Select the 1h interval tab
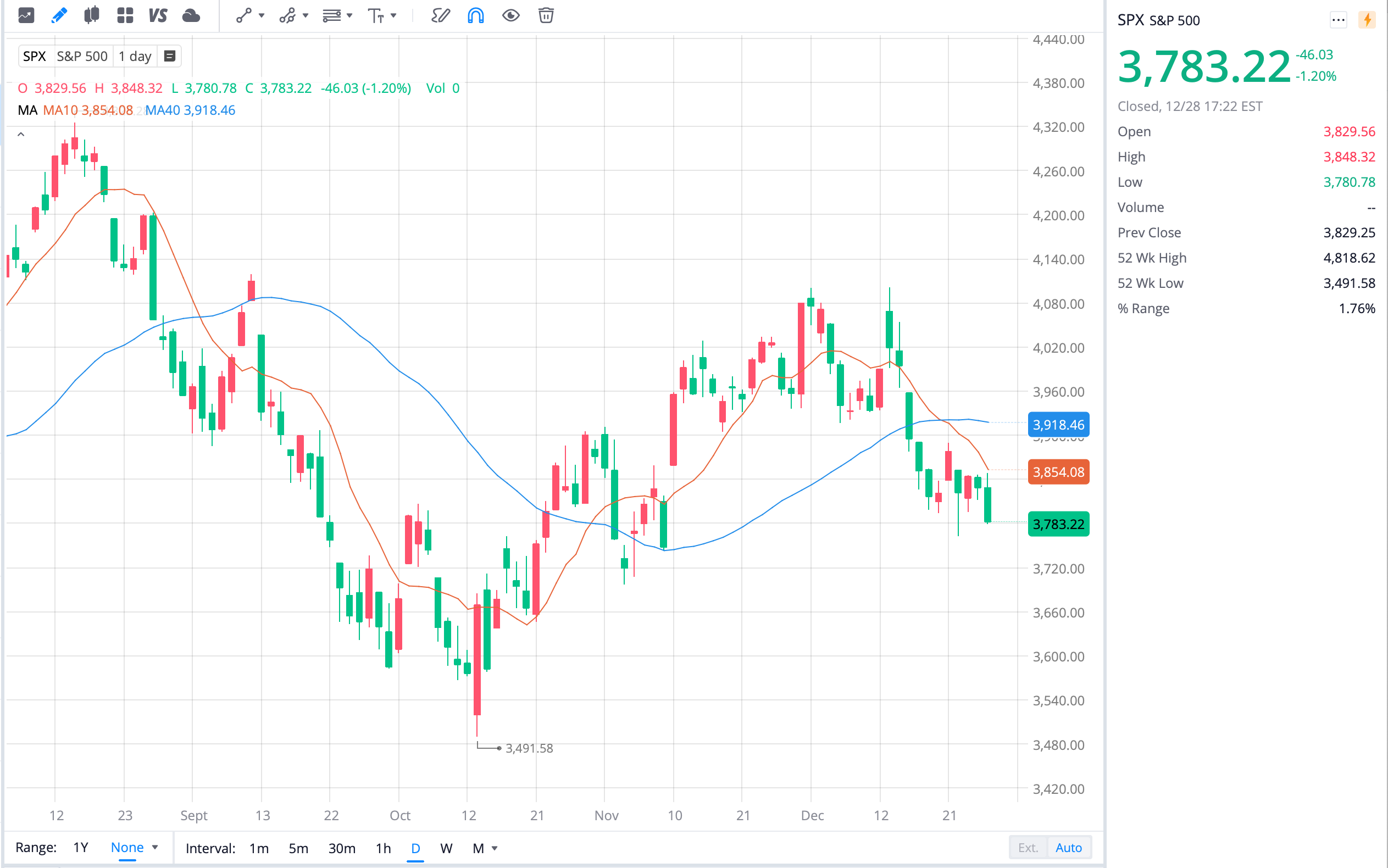The height and width of the screenshot is (868, 1388). tap(383, 848)
